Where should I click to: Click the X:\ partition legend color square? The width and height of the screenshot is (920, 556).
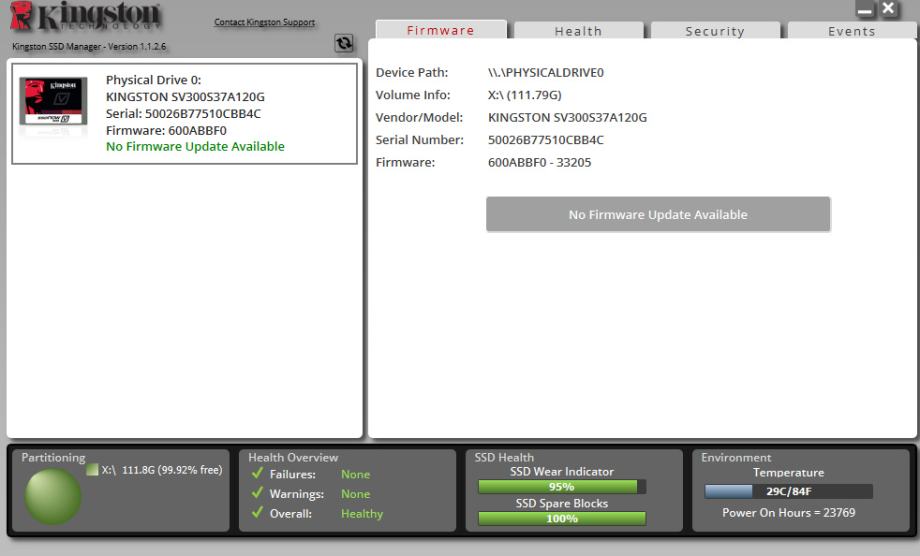[92, 470]
